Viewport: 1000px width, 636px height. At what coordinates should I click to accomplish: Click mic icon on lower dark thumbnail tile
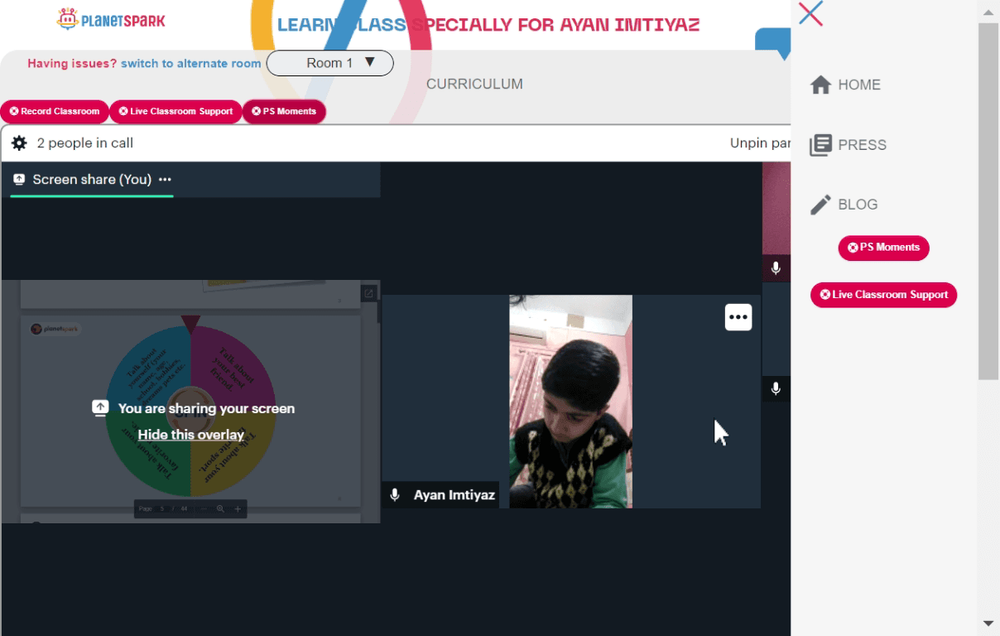[776, 388]
